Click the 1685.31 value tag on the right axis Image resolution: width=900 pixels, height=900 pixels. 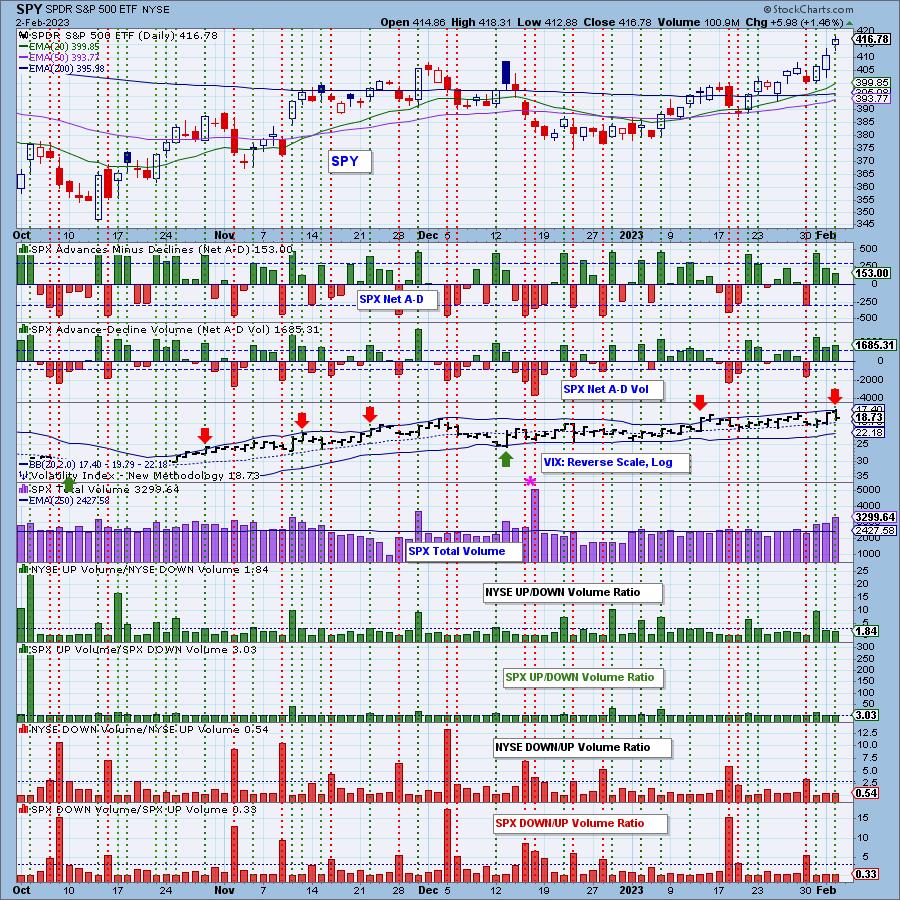click(875, 345)
